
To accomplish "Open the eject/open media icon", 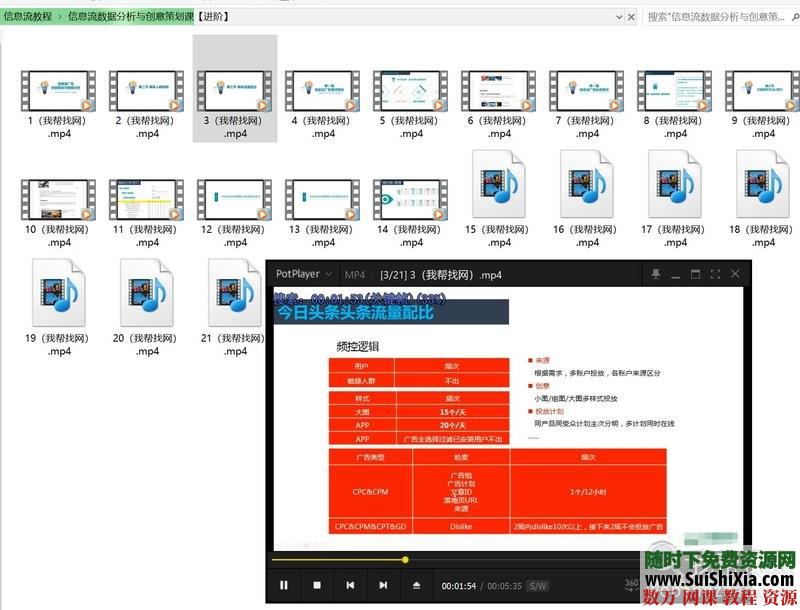I will 416,585.
